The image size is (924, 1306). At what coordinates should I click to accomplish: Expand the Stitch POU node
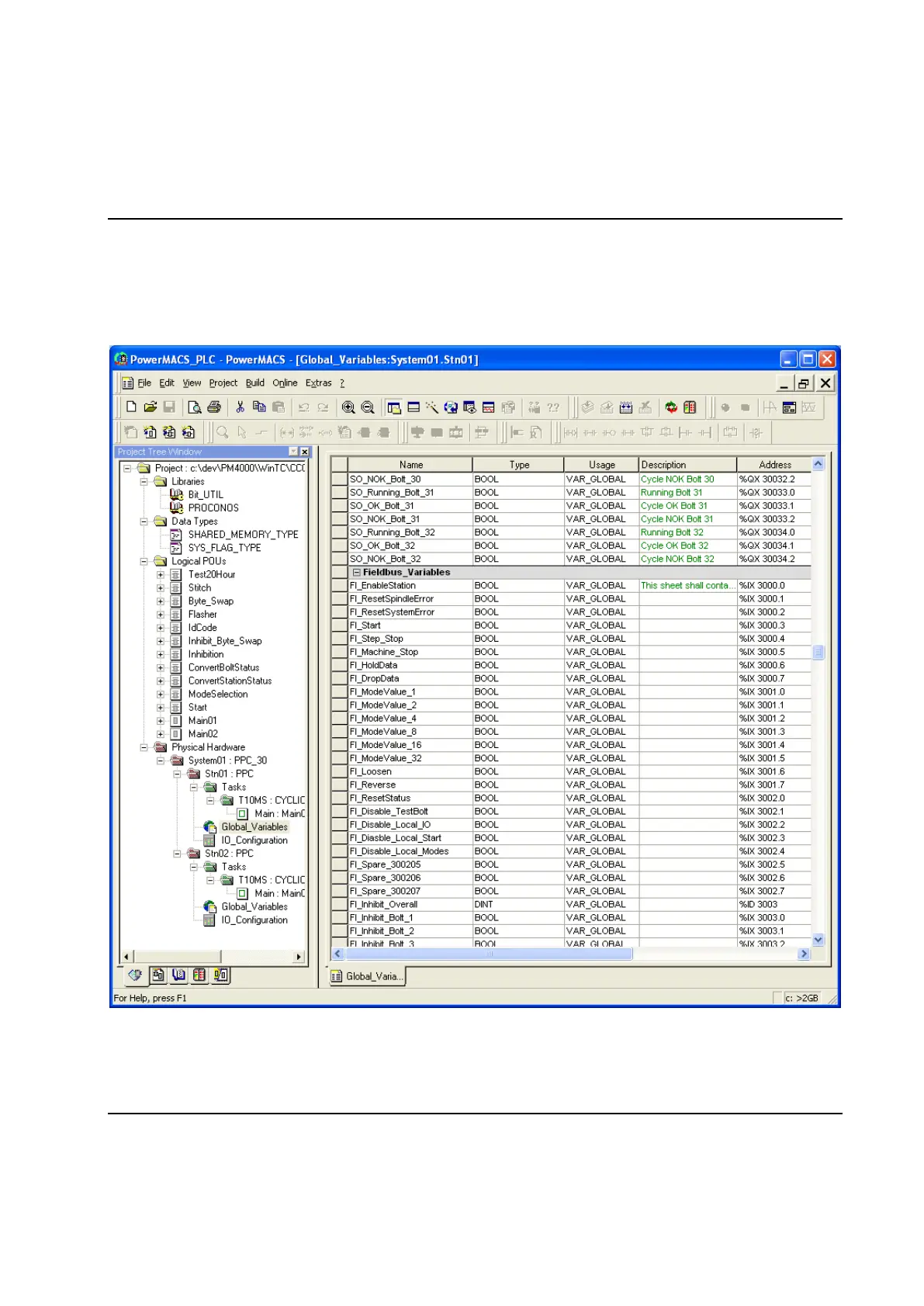point(161,587)
